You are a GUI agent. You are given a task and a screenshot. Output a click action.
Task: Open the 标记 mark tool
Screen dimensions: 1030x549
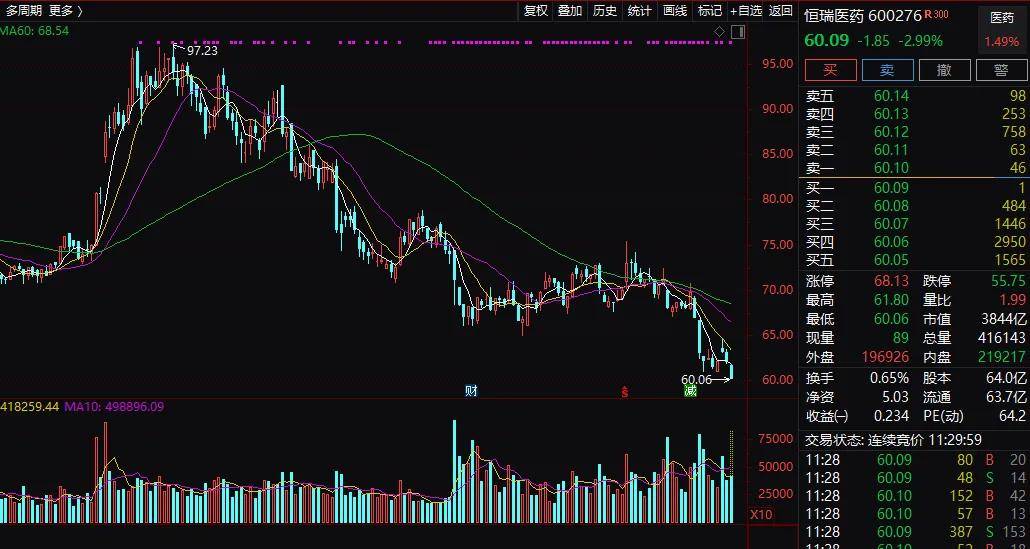point(709,11)
